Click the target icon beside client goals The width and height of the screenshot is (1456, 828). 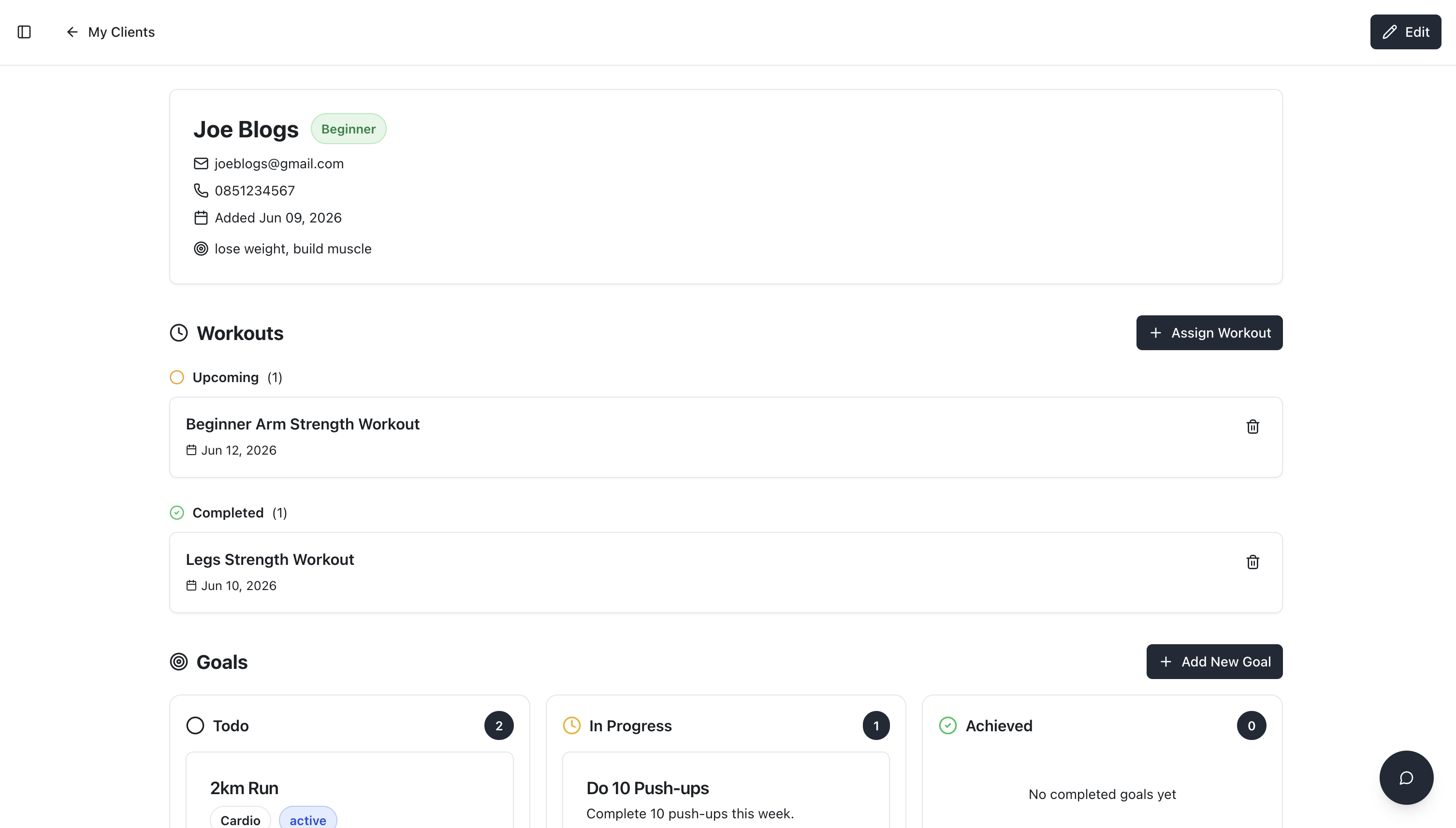point(201,249)
